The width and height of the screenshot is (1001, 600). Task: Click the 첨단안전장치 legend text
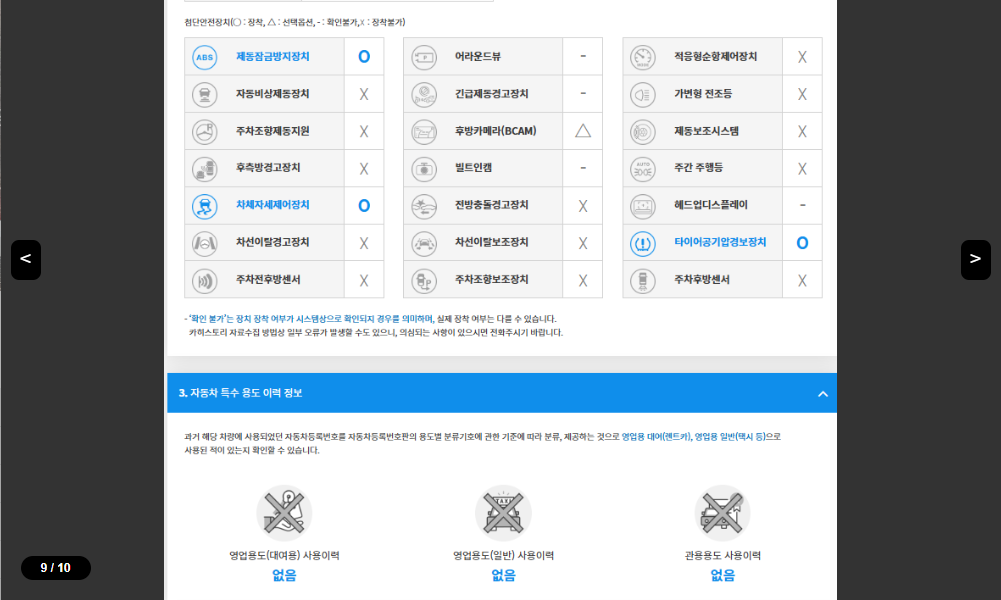[x=295, y=22]
